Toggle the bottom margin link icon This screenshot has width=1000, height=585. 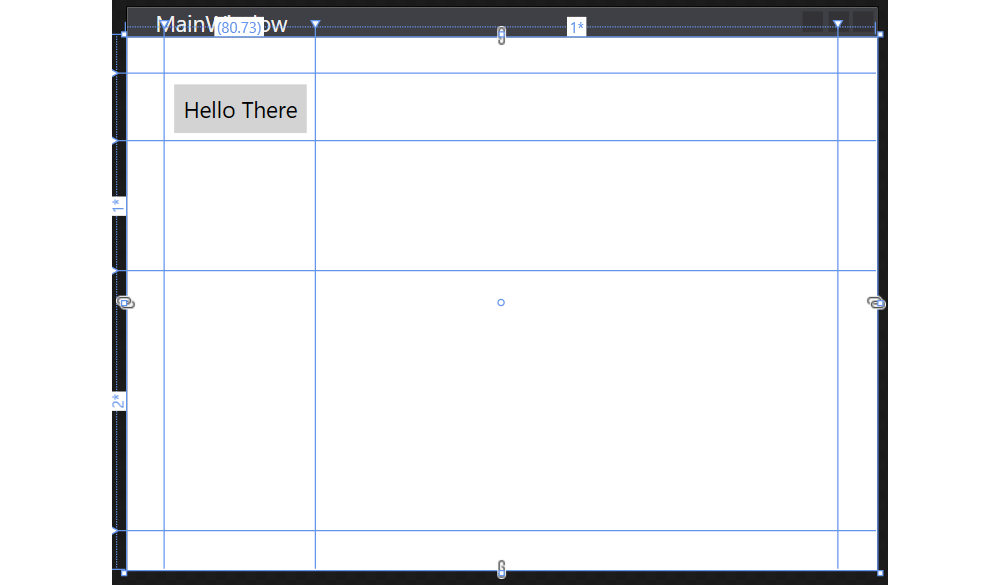(501, 568)
